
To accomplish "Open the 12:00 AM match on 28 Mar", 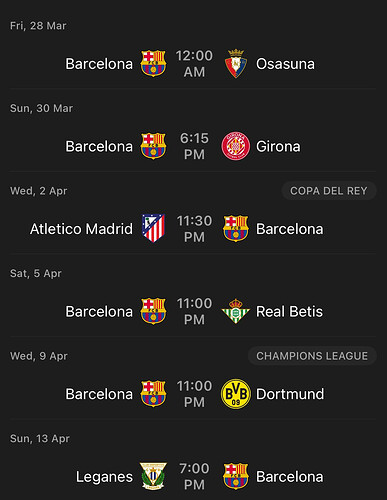I will click(x=194, y=63).
